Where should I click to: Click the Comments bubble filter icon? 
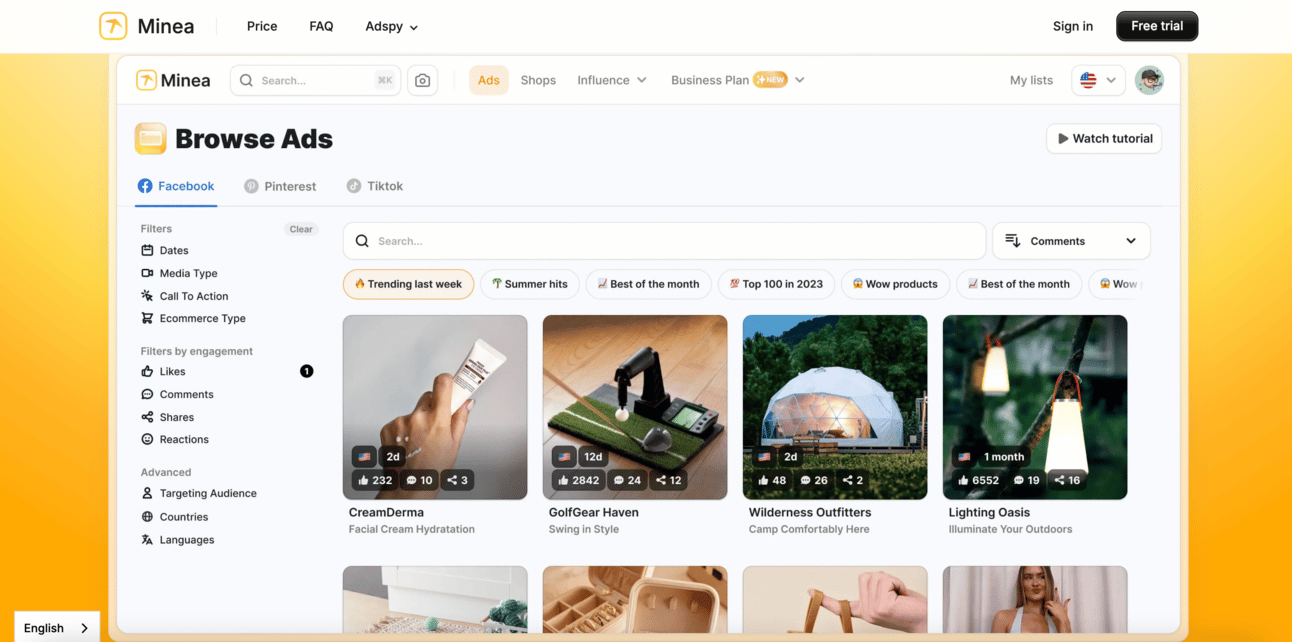[147, 395]
